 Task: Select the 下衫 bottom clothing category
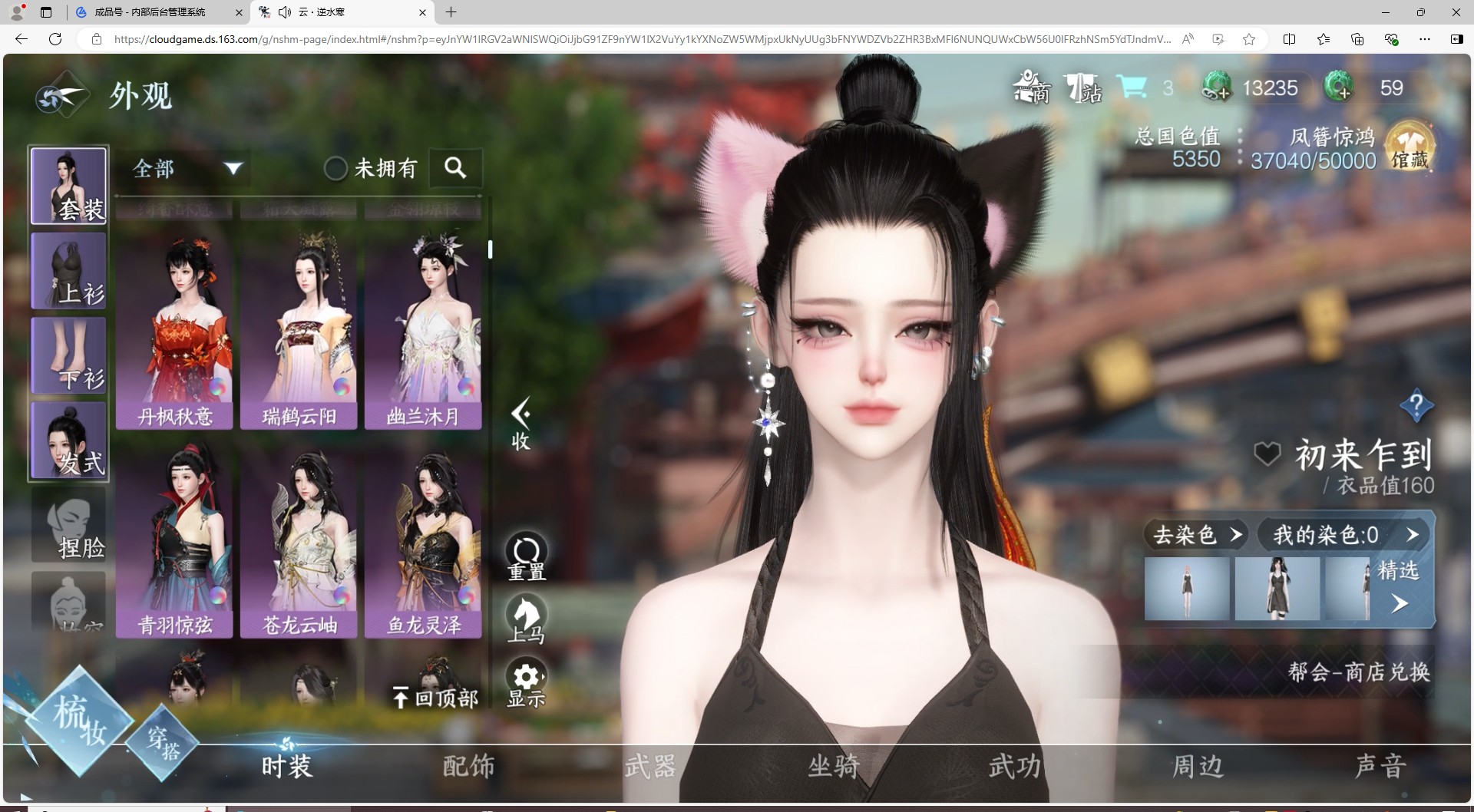pyautogui.click(x=68, y=355)
